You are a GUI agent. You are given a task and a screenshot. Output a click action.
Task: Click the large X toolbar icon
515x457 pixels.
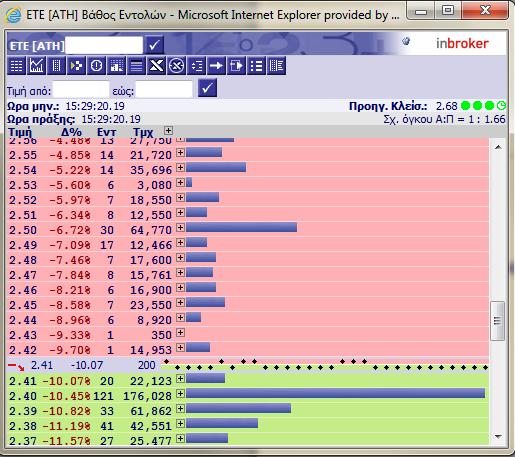pos(156,65)
